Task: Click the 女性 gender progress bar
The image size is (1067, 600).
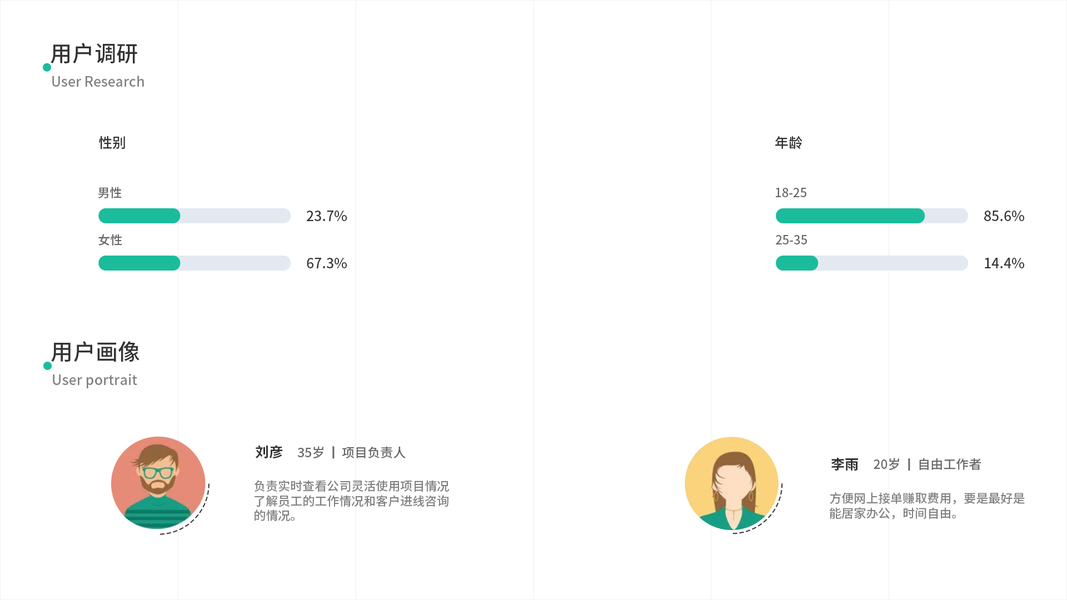Action: point(194,263)
